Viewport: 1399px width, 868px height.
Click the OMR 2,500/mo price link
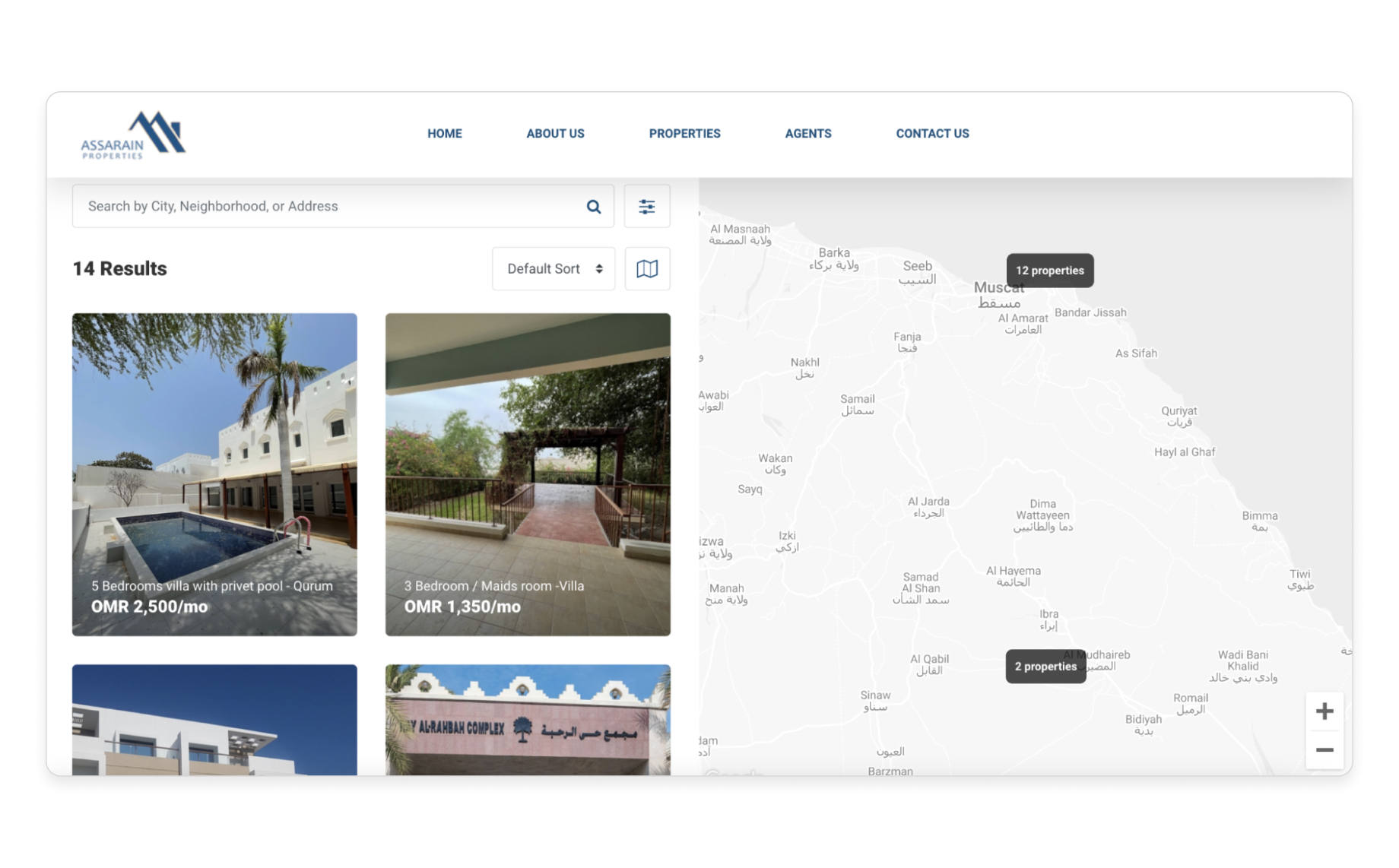(150, 607)
